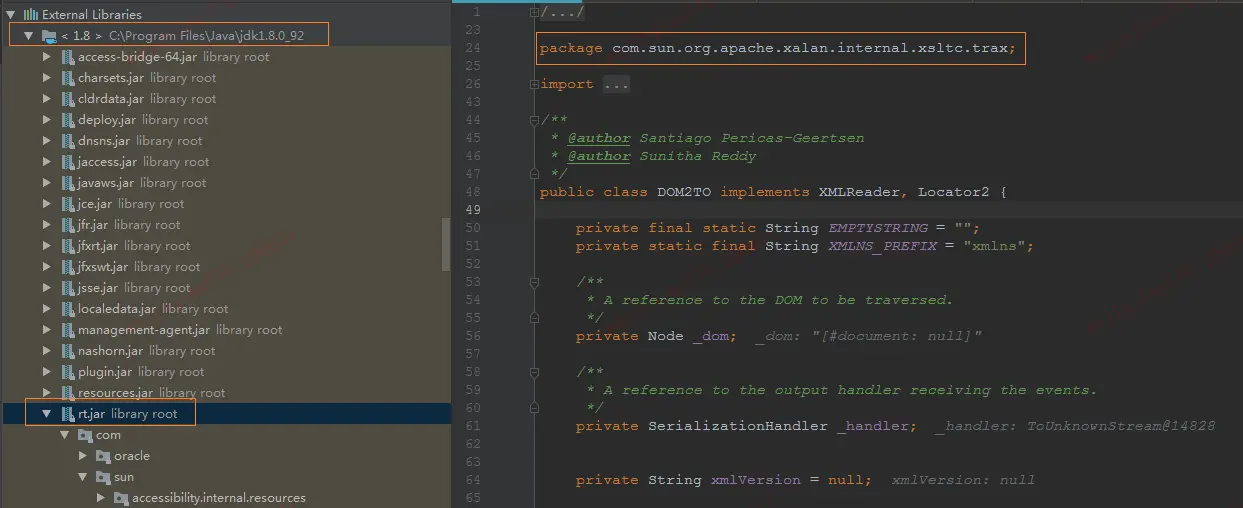The width and height of the screenshot is (1243, 508).
Task: Click the External Libraries bar-chart icon
Action: click(x=30, y=15)
